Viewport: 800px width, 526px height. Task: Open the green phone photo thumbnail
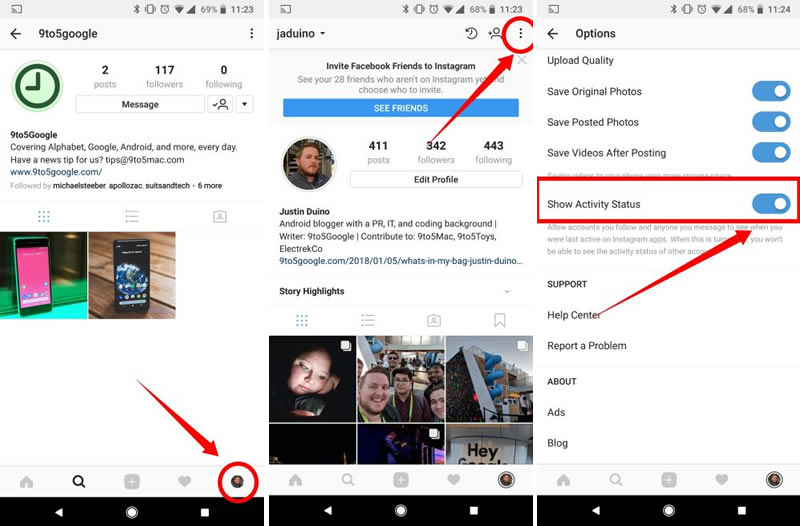pyautogui.click(x=44, y=275)
